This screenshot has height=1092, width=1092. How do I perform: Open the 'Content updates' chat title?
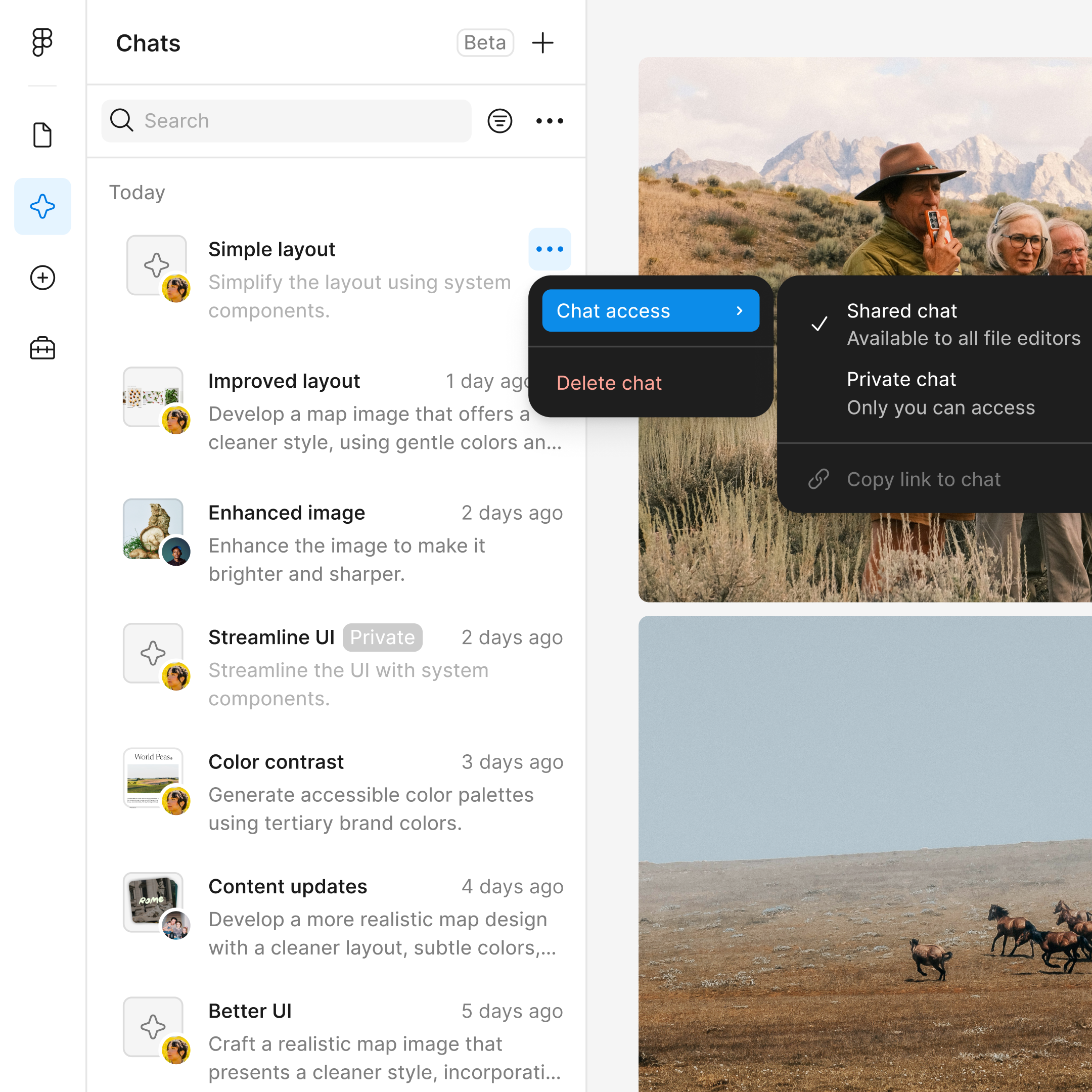click(x=288, y=886)
